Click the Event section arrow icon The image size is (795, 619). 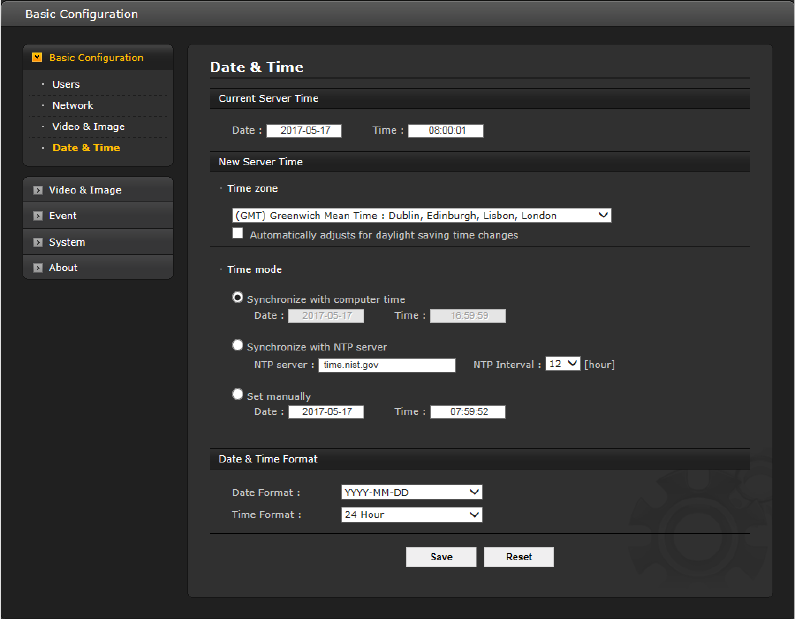point(38,216)
